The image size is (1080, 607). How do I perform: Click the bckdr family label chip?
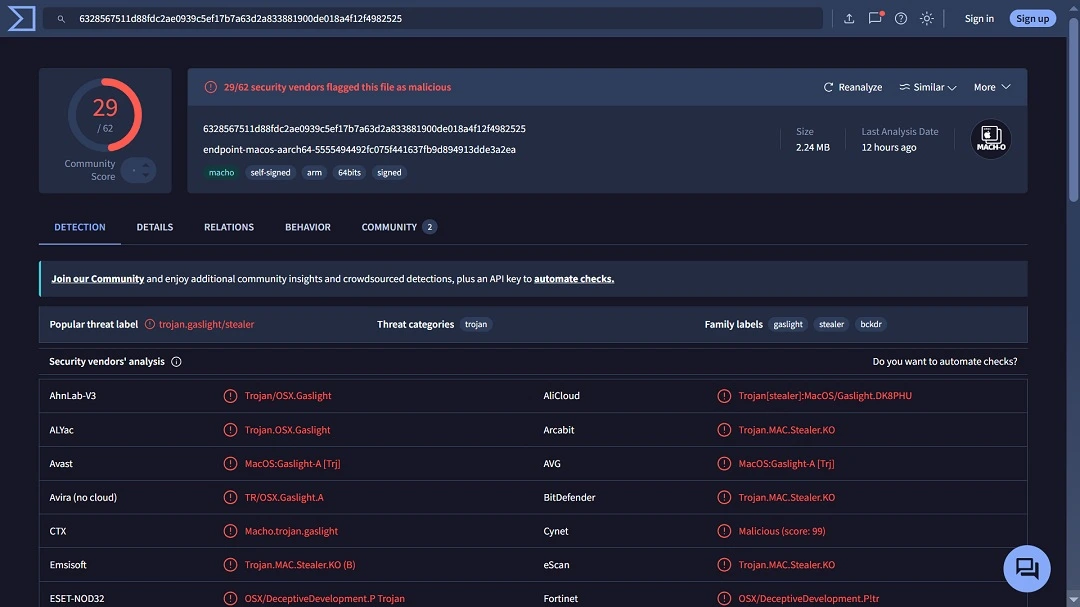click(x=871, y=325)
